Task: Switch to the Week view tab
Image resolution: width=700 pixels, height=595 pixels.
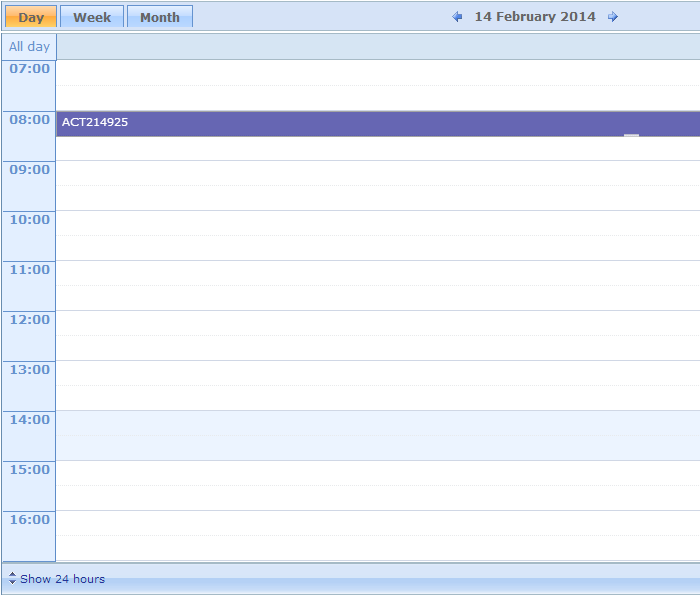Action: pyautogui.click(x=92, y=17)
